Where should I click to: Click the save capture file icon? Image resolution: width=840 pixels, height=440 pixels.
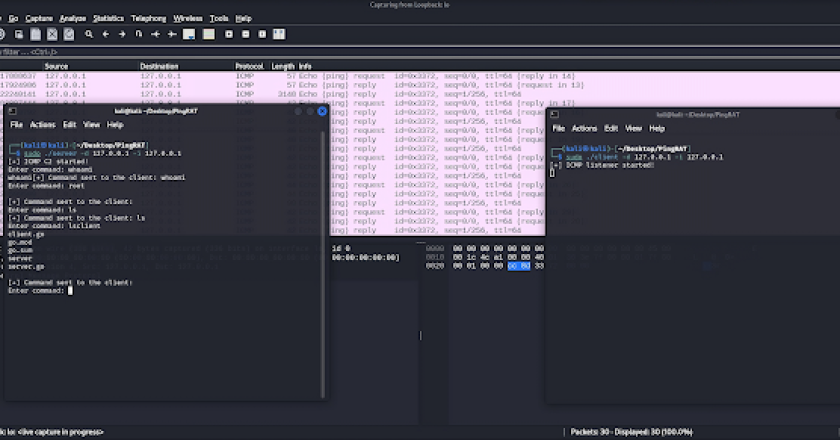tap(35, 34)
